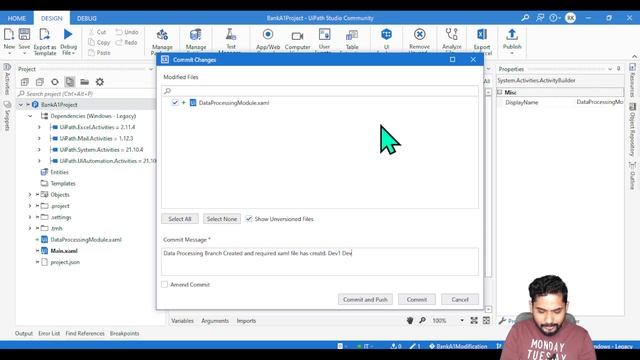
Task: Open the Output panel tab
Action: click(24, 333)
